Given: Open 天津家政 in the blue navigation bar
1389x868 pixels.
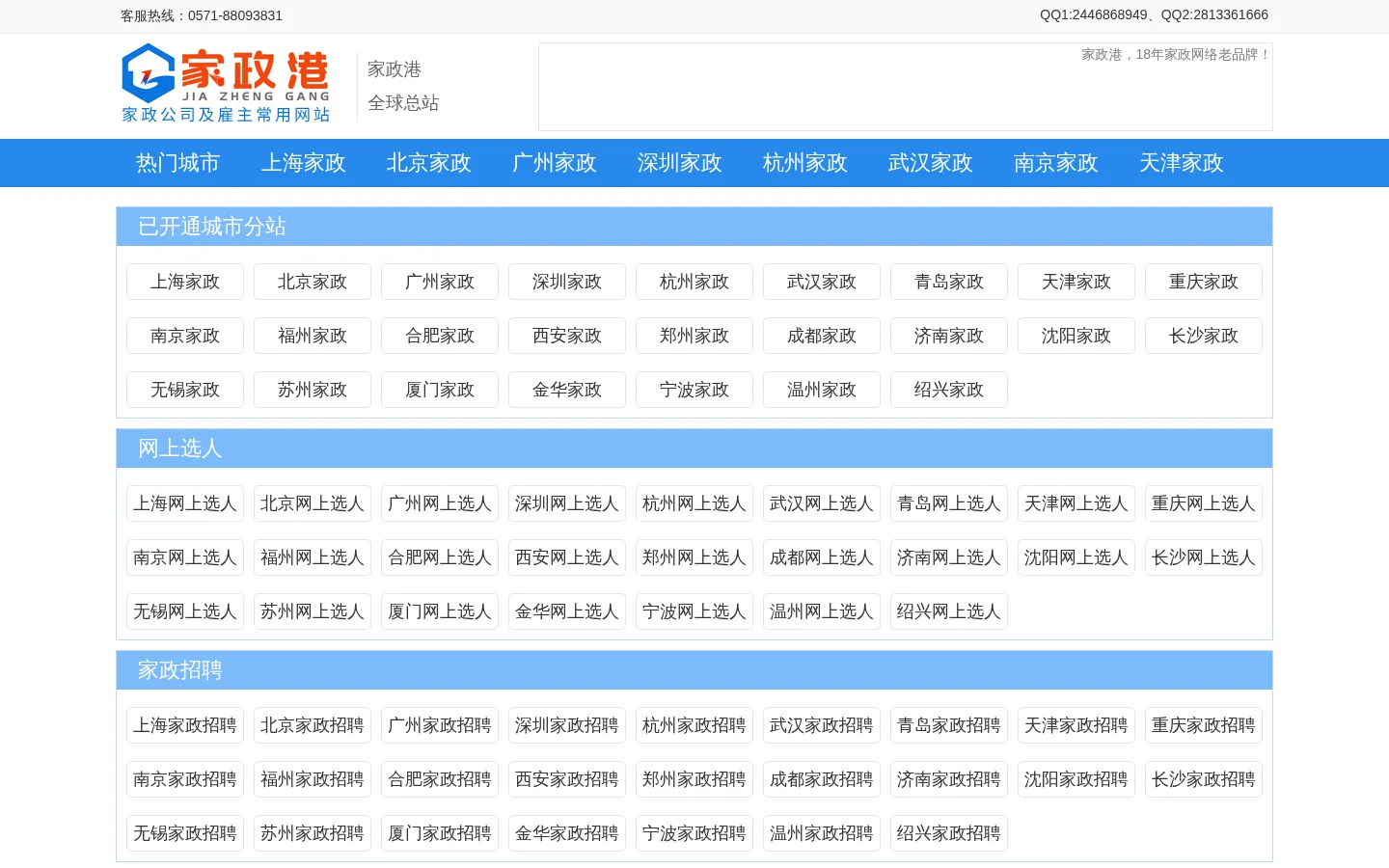Looking at the screenshot, I should pos(1182,163).
